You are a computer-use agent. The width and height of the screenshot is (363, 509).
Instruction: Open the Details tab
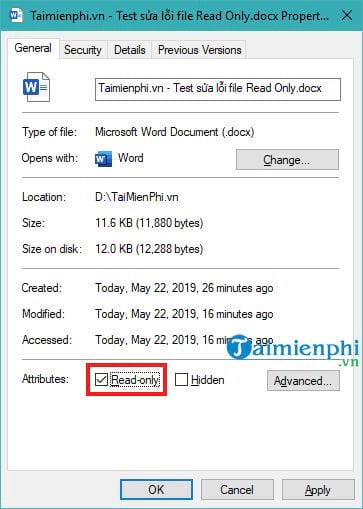pos(130,50)
